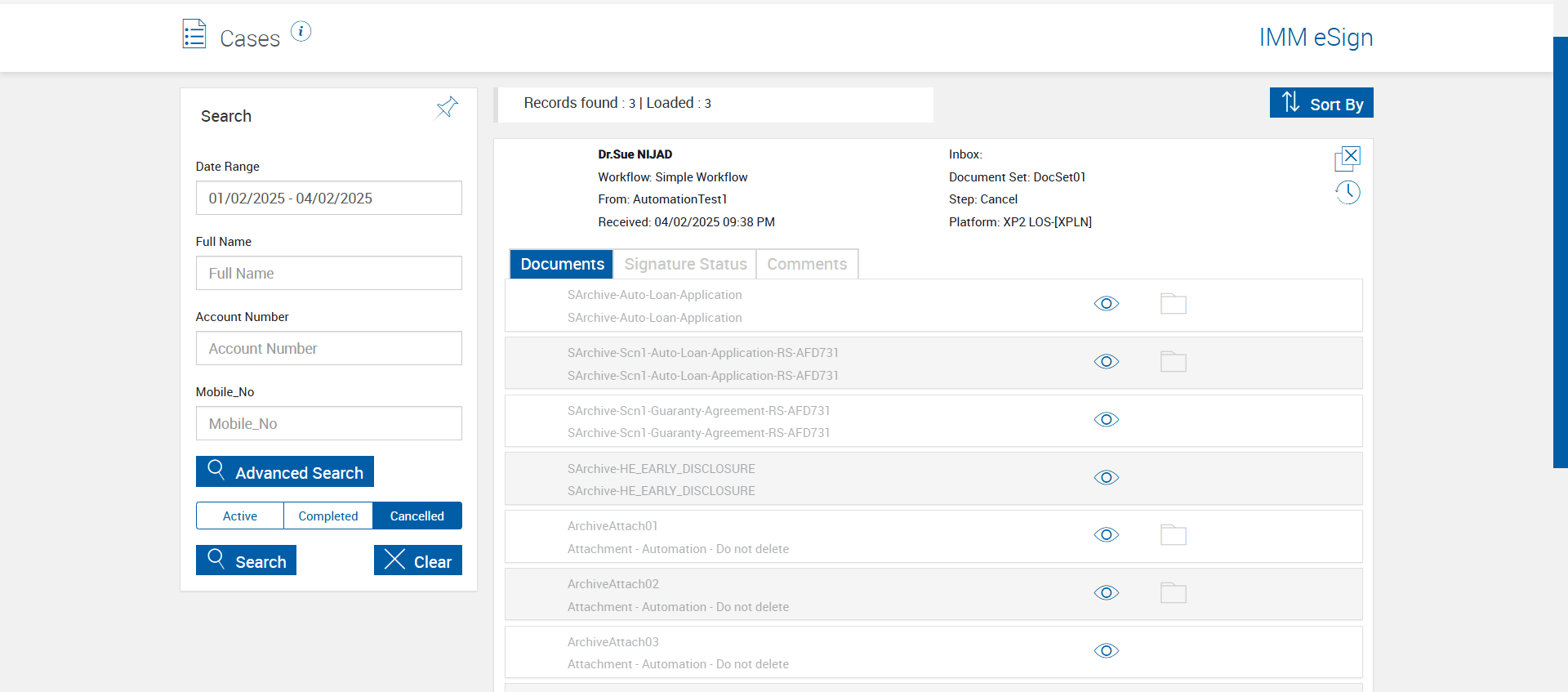Viewport: 1568px width, 692px height.
Task: View ArchiveAttach03 with eye icon
Action: pyautogui.click(x=1107, y=651)
